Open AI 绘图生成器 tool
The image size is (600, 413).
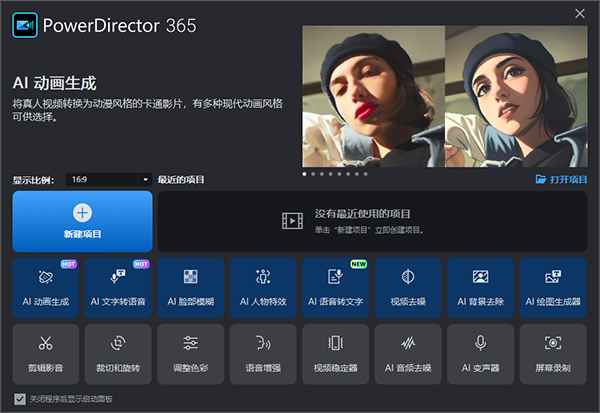(x=553, y=287)
